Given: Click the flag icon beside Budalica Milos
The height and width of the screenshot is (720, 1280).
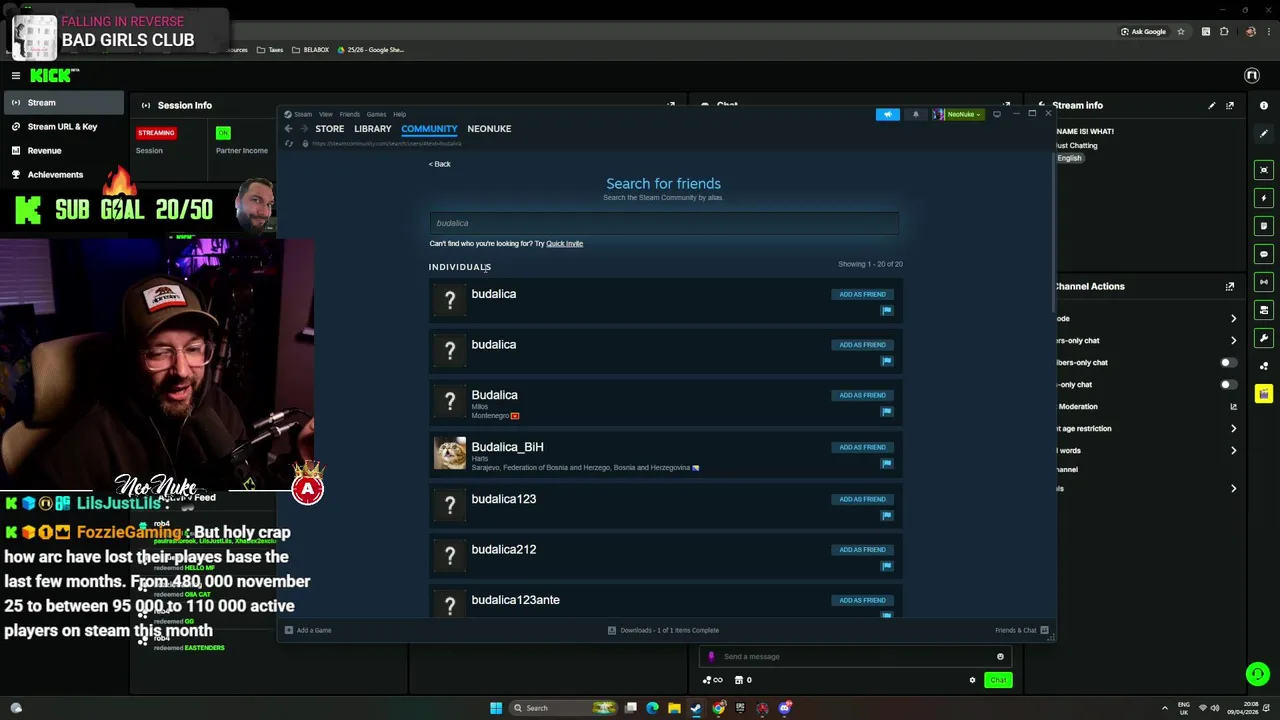Looking at the screenshot, I should coord(886,411).
